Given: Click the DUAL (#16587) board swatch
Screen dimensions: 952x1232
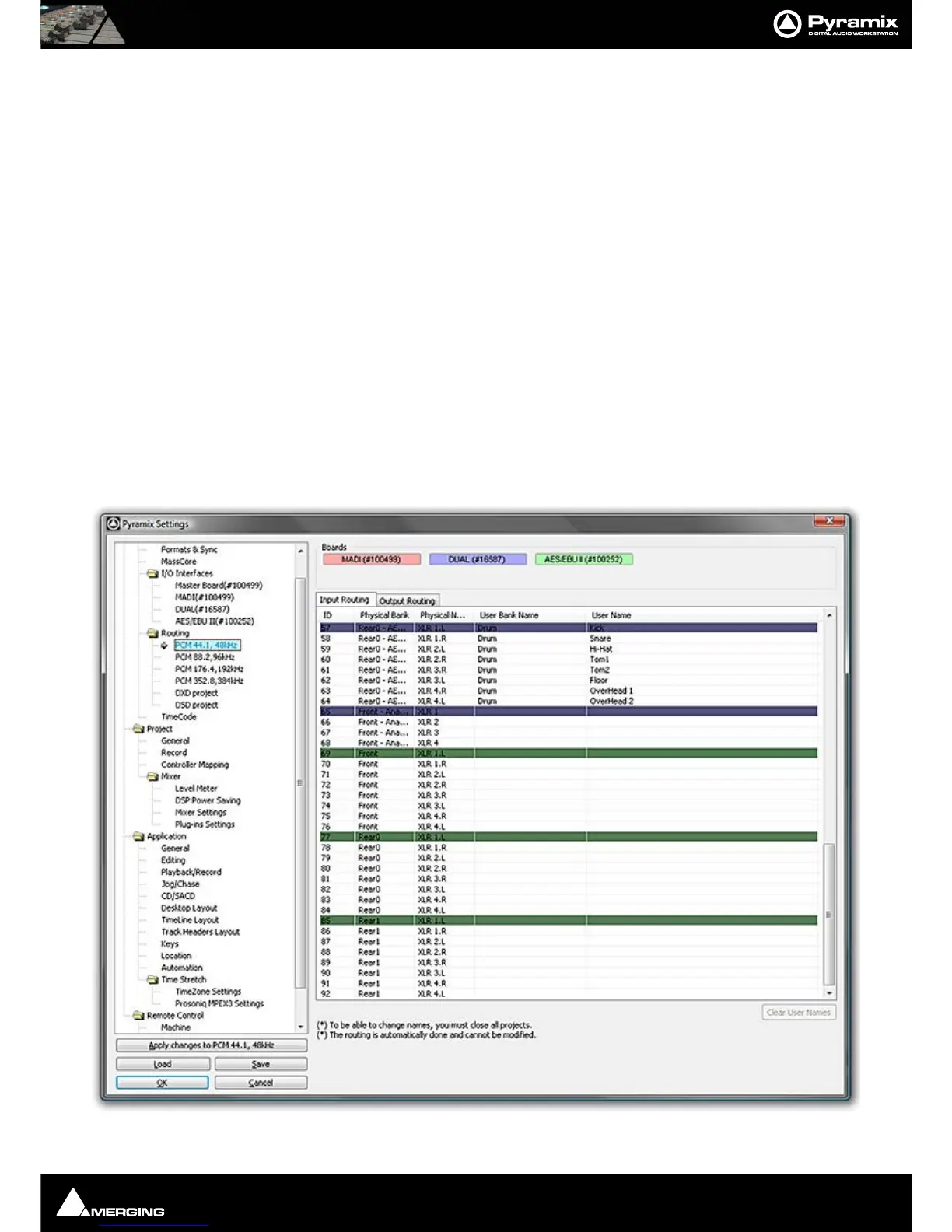Looking at the screenshot, I should (x=477, y=559).
